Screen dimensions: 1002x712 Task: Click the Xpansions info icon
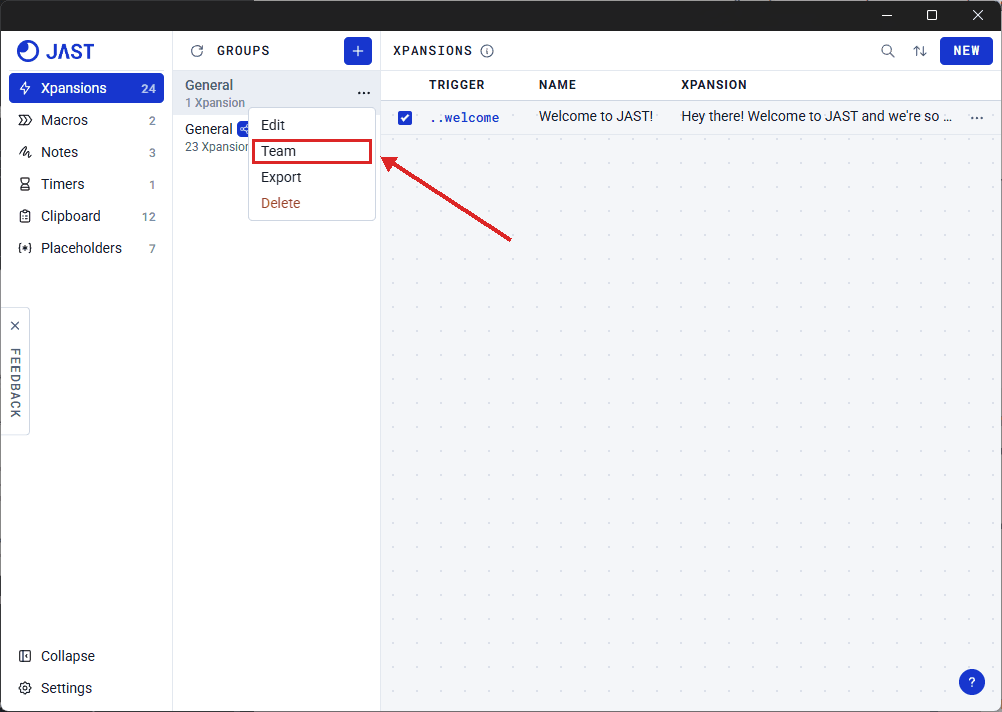click(487, 51)
